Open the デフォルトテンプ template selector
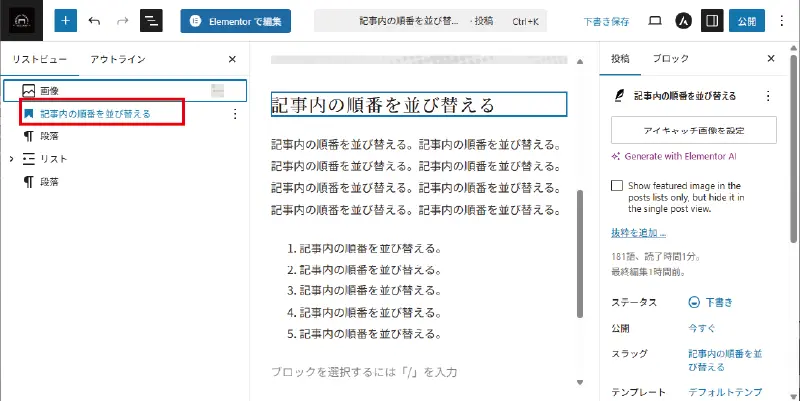 click(725, 392)
